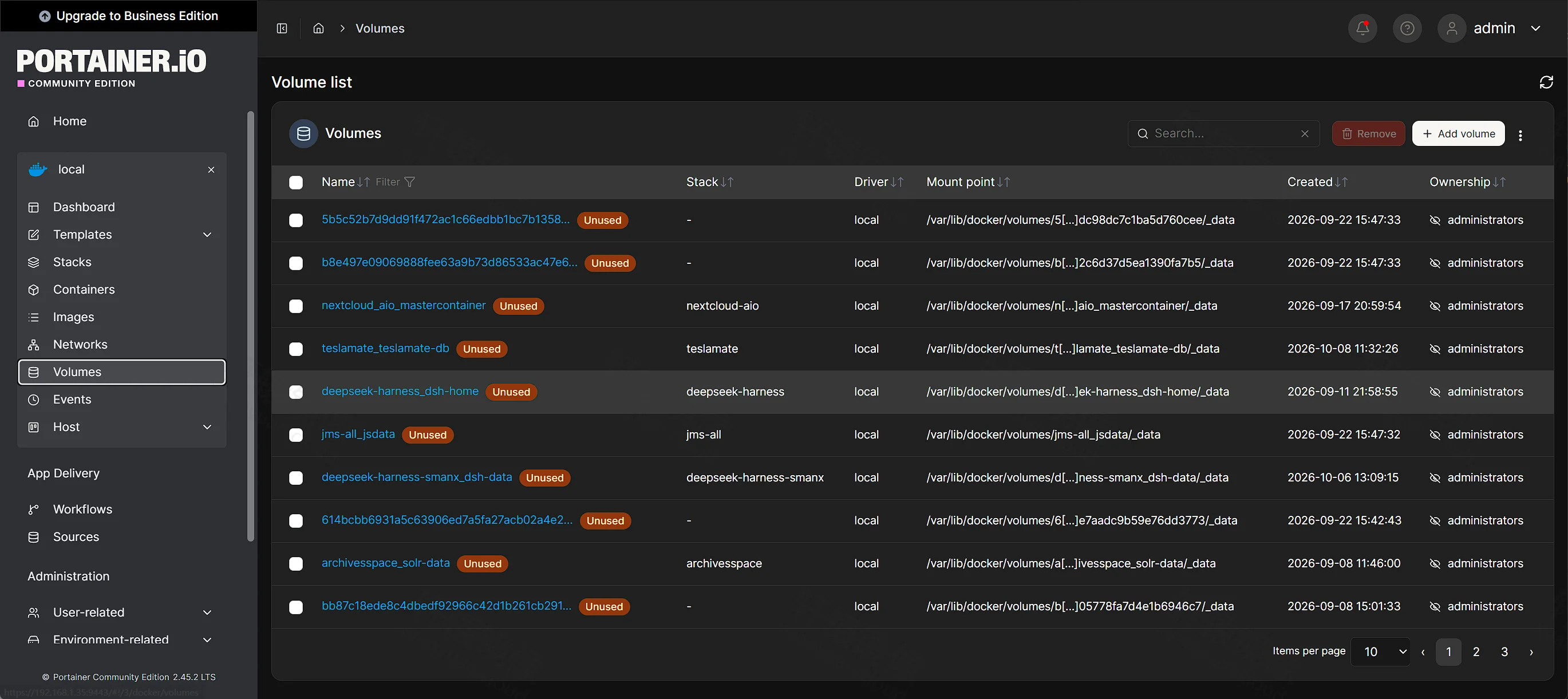
Task: Open the help question mark icon
Action: pyautogui.click(x=1407, y=28)
